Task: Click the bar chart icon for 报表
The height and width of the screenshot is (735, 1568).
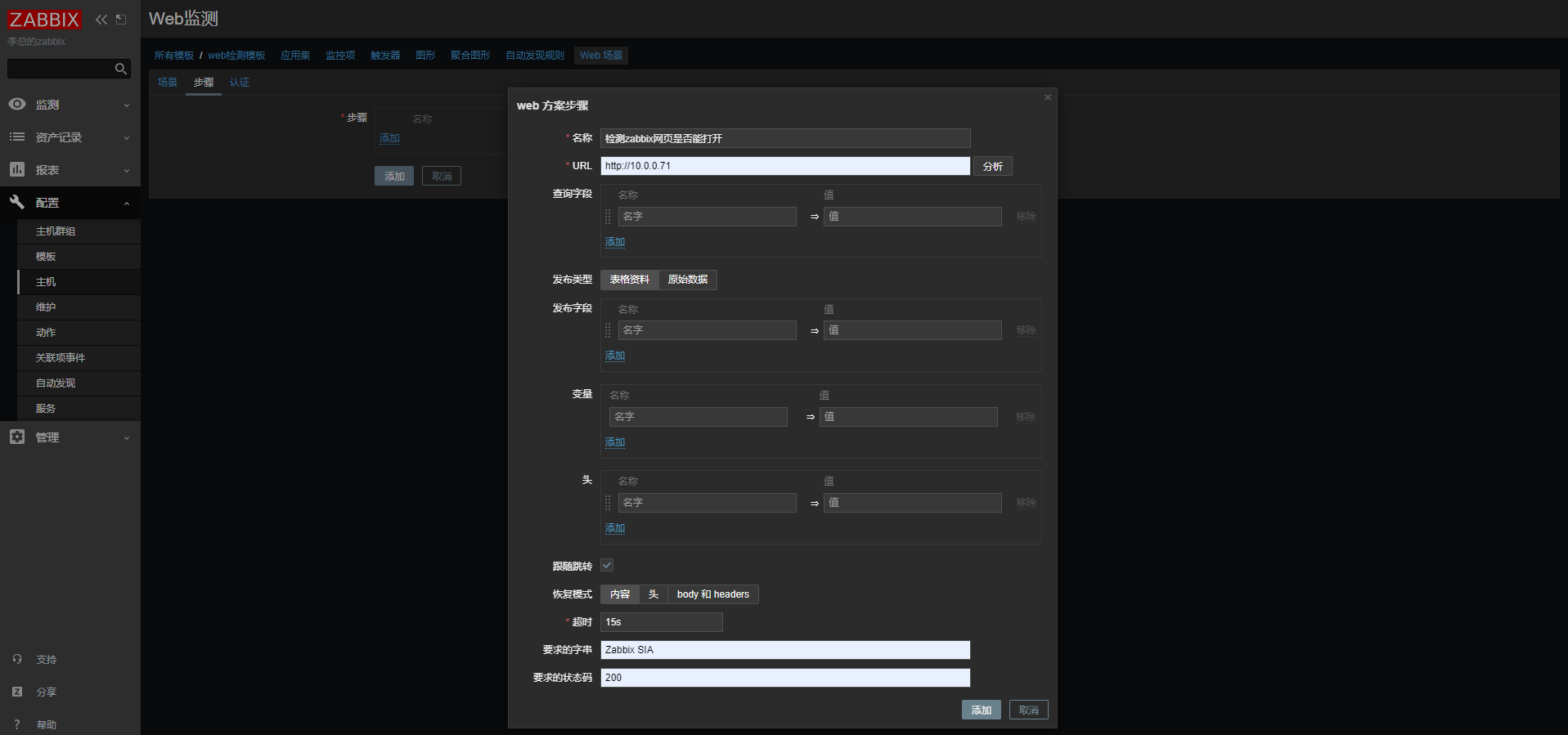Action: pyautogui.click(x=17, y=169)
